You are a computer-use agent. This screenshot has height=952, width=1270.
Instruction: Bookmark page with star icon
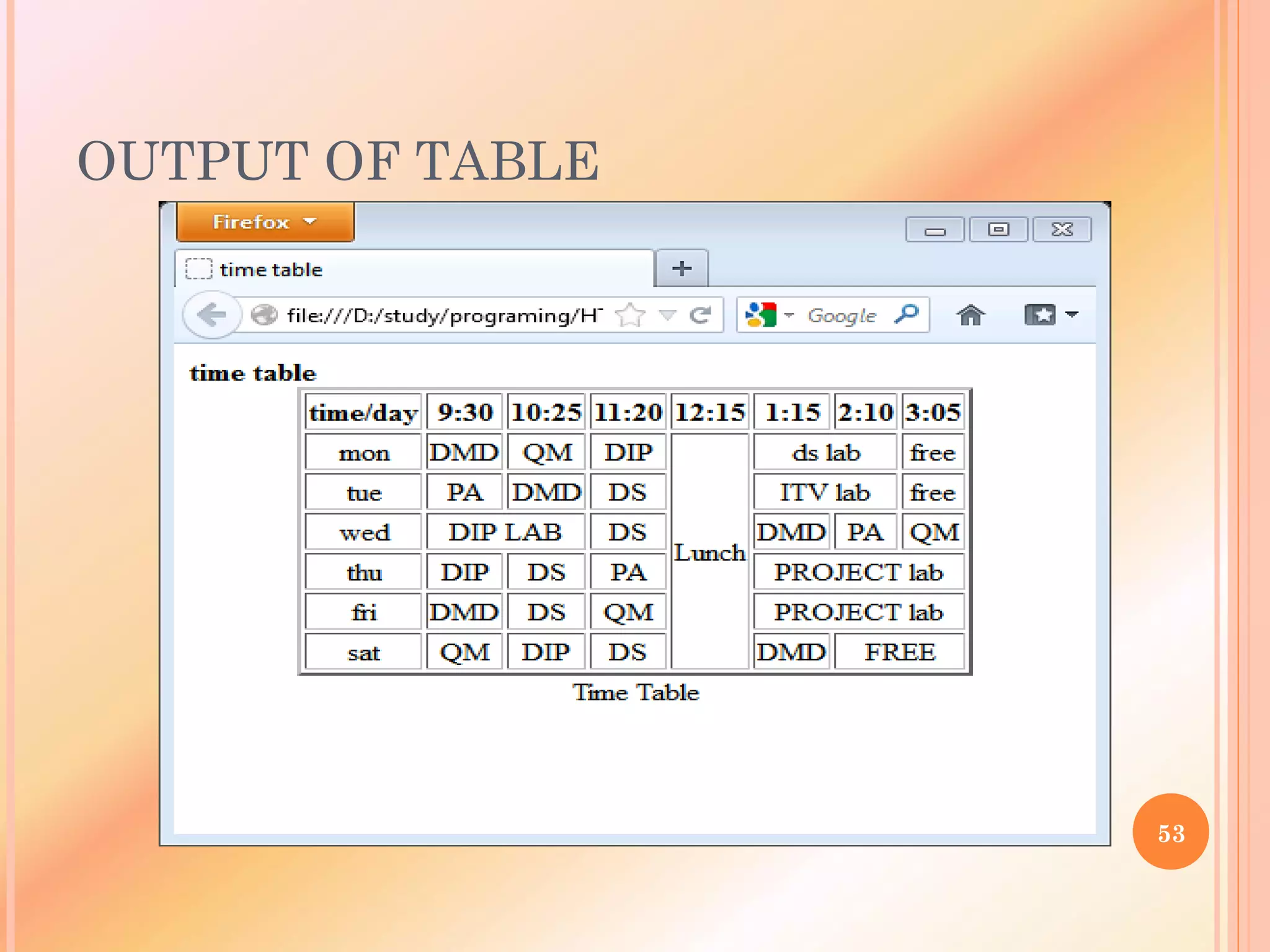point(630,315)
